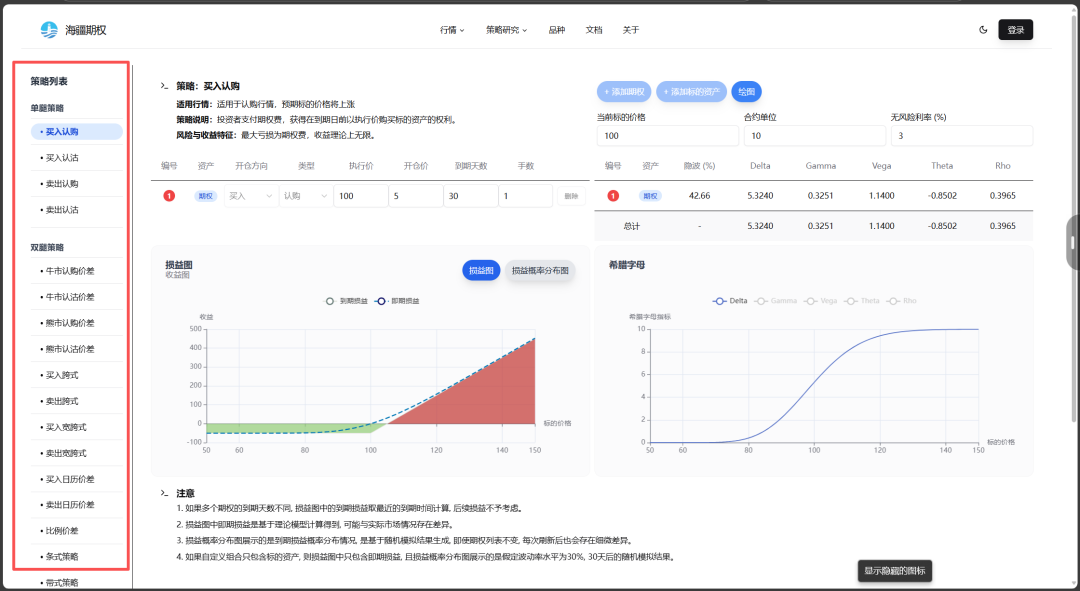Viewport: 1080px width, 591px height.
Task: Click the 即期损益 legend marker
Action: pyautogui.click(x=381, y=300)
